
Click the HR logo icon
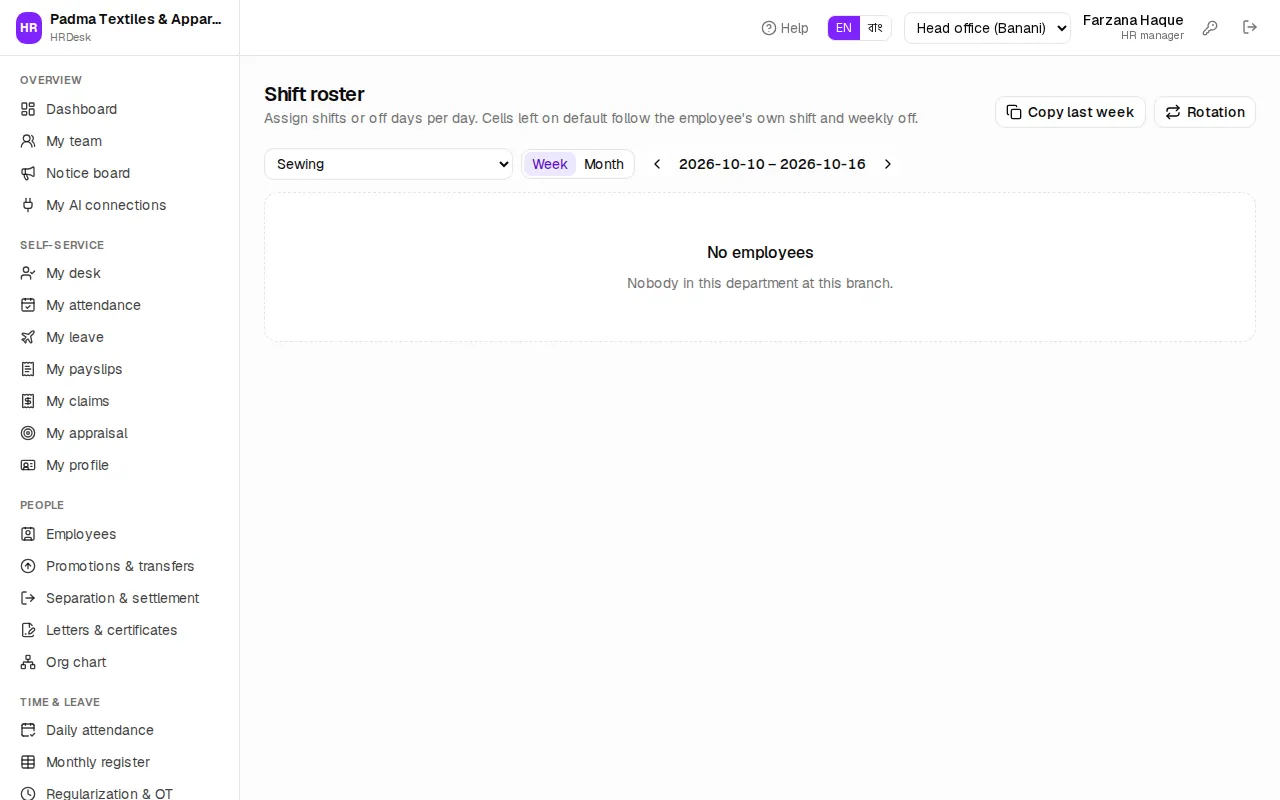29,28
